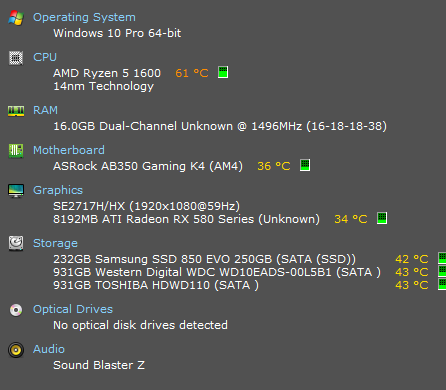Viewport: 446px width, 390px height.
Task: Open the CPU section heading
Action: tap(45, 57)
